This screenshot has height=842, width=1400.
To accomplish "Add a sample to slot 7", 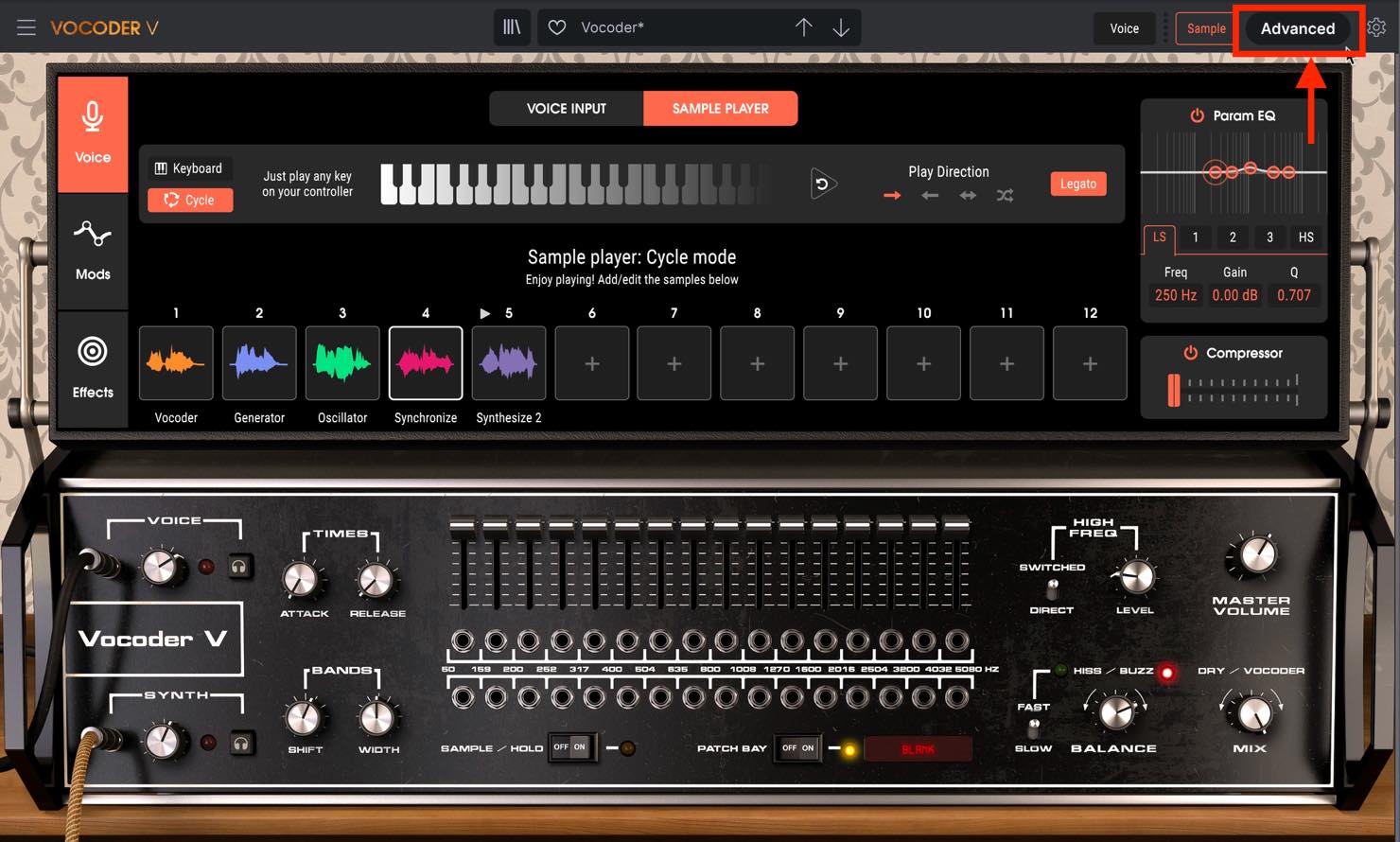I will (x=674, y=363).
